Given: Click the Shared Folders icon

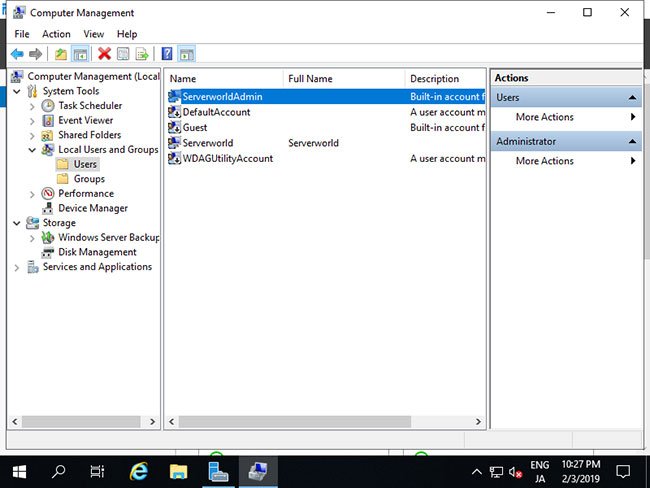Looking at the screenshot, I should click(x=47, y=135).
